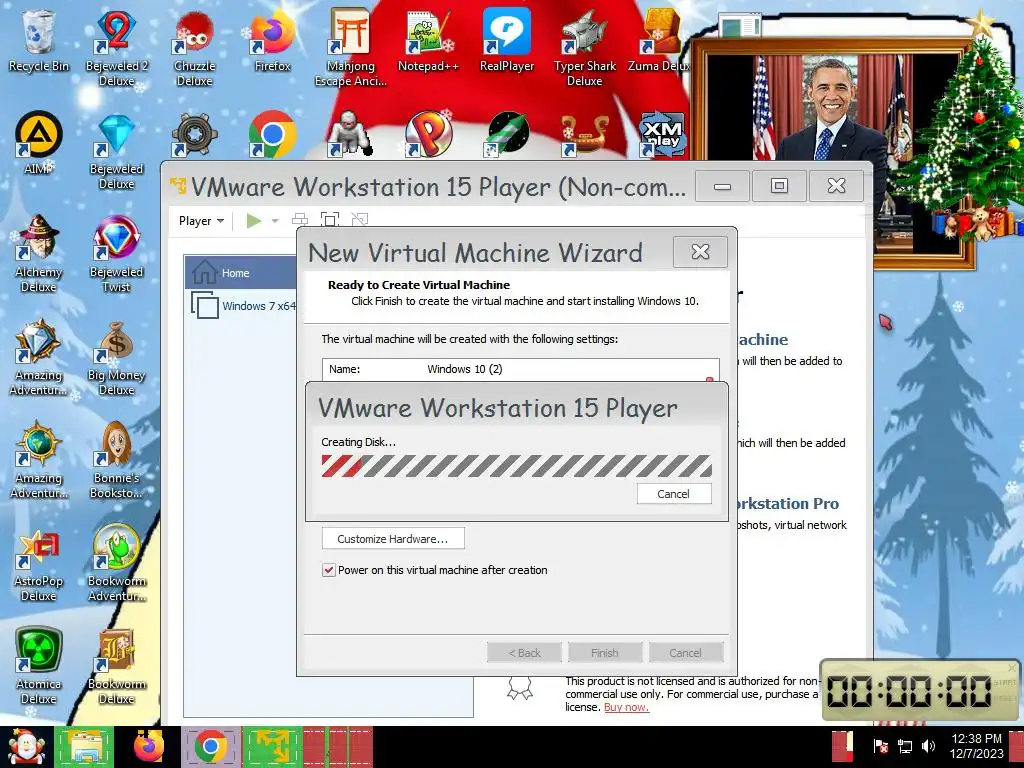Close the New Virtual Machine Wizard dialog

[x=700, y=251]
